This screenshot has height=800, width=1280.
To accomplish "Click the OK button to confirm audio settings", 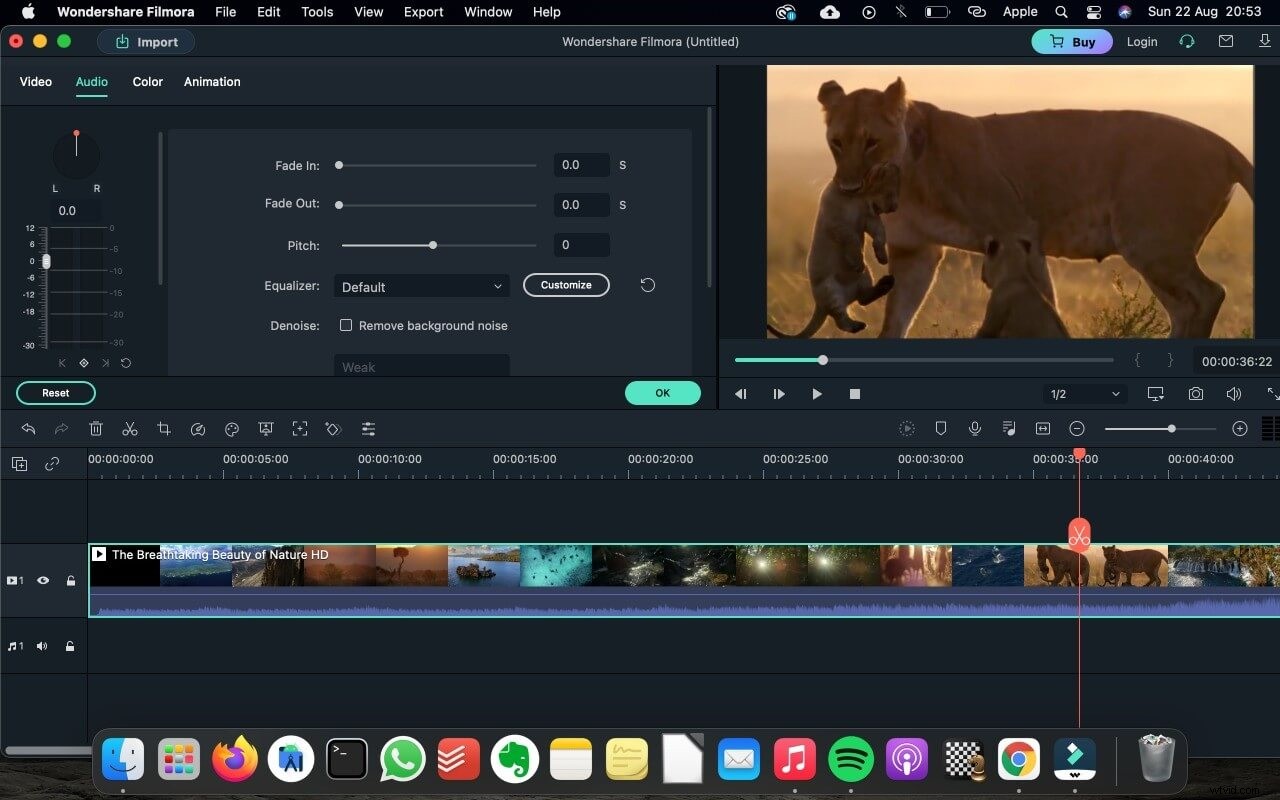I will pos(663,393).
